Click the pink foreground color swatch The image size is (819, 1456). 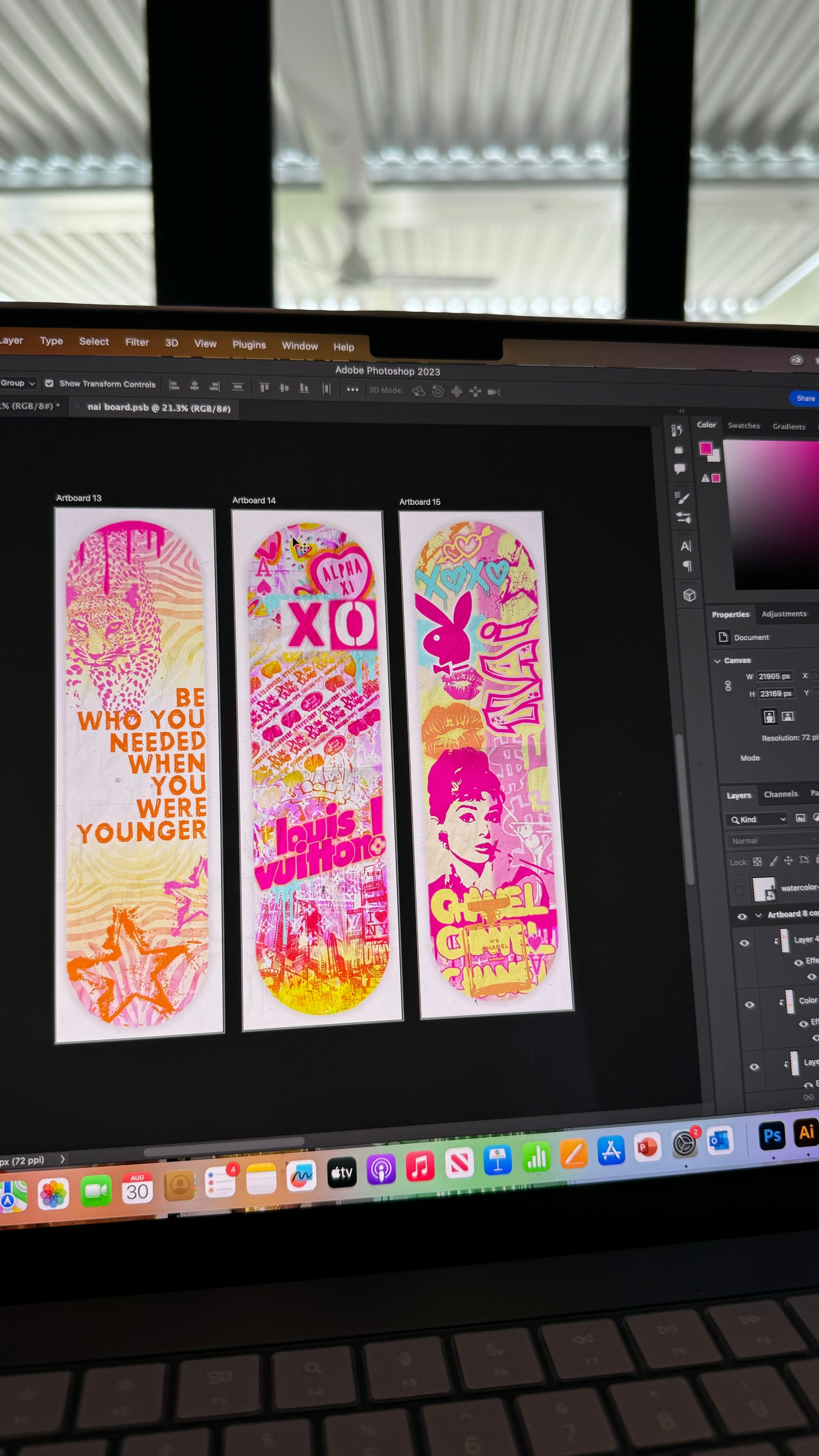[x=705, y=449]
